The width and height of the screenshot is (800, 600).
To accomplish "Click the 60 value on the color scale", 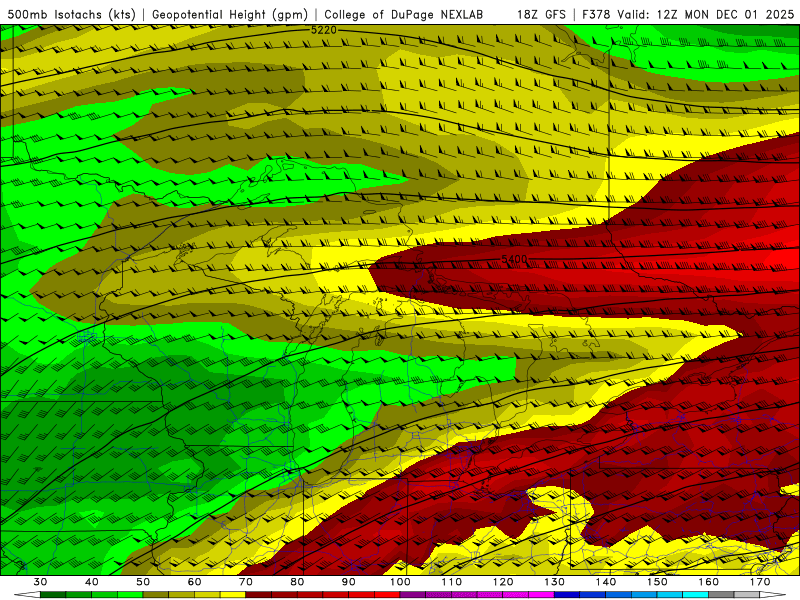I will pos(194,582).
